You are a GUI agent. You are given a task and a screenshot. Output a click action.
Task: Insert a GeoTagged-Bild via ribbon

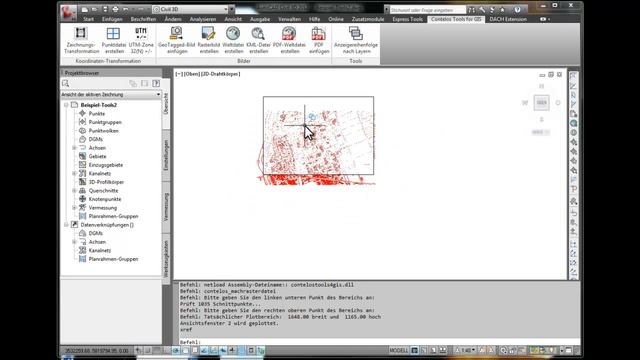(177, 40)
